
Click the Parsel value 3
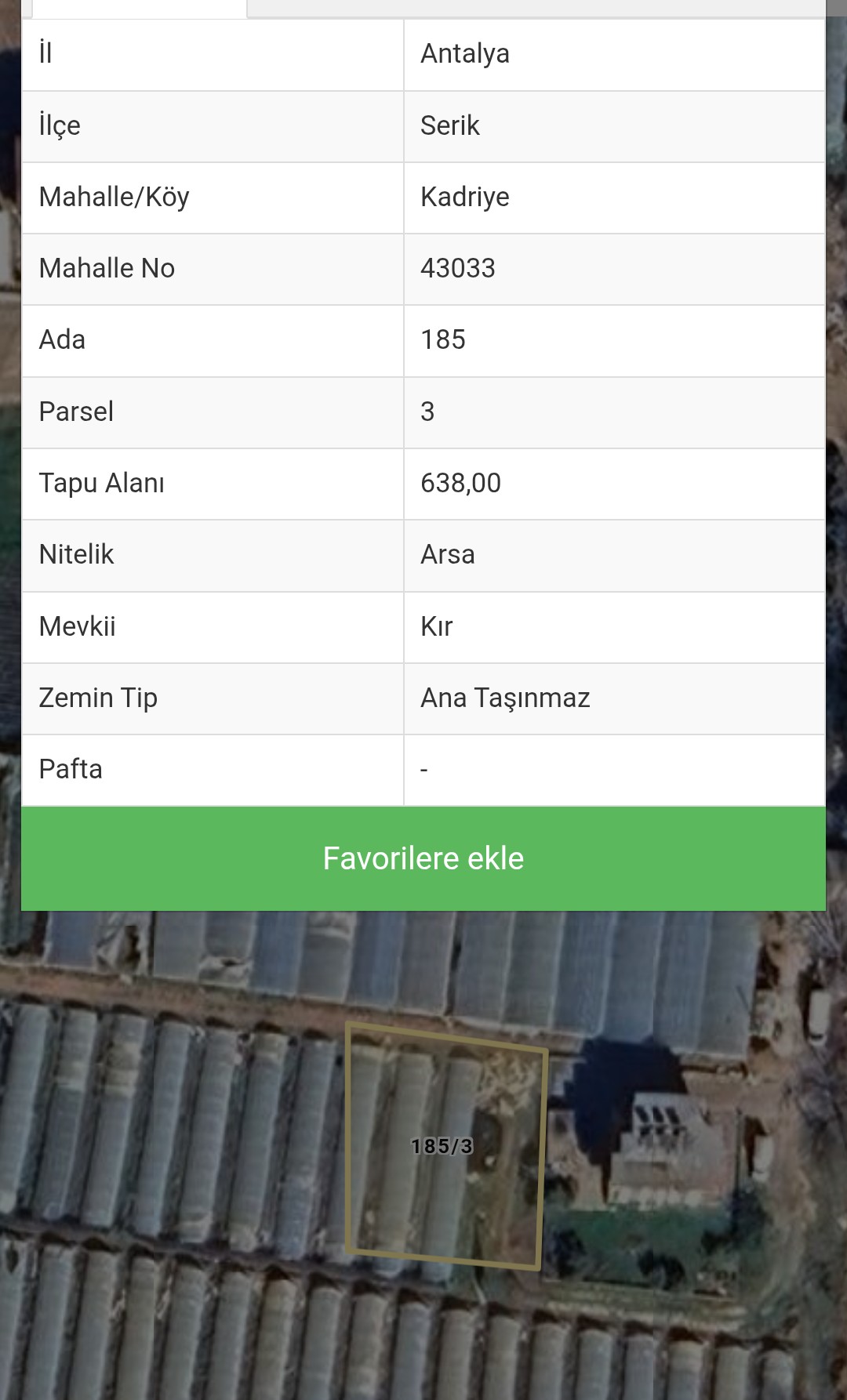coord(427,412)
